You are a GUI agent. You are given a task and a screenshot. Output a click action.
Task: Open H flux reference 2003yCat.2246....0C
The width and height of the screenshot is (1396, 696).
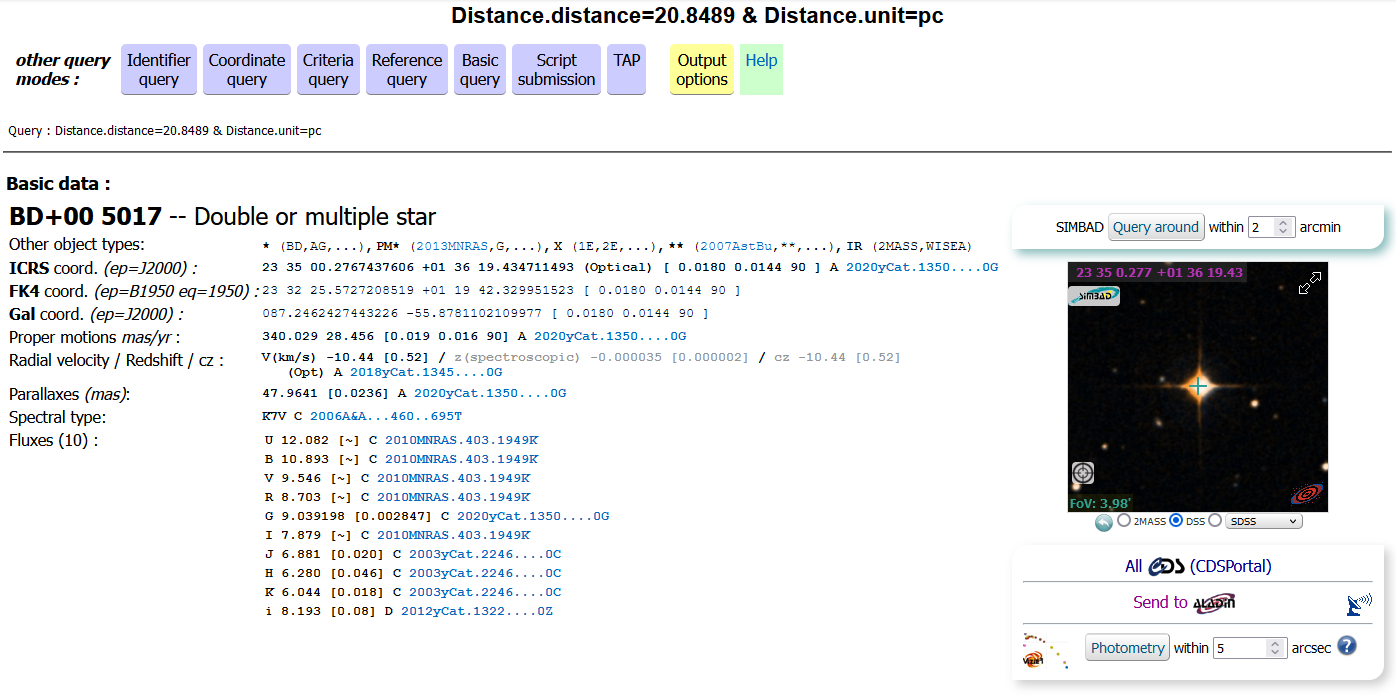tap(485, 573)
